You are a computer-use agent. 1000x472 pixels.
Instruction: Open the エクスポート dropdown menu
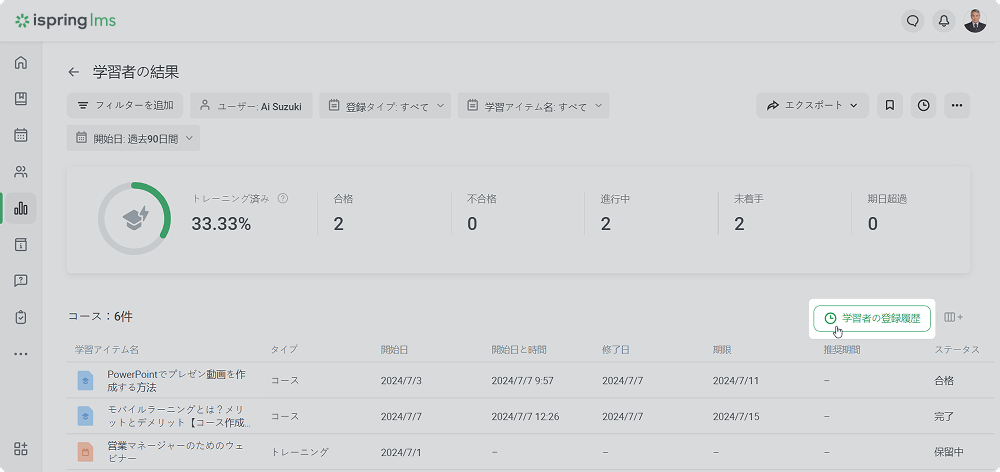tap(813, 105)
